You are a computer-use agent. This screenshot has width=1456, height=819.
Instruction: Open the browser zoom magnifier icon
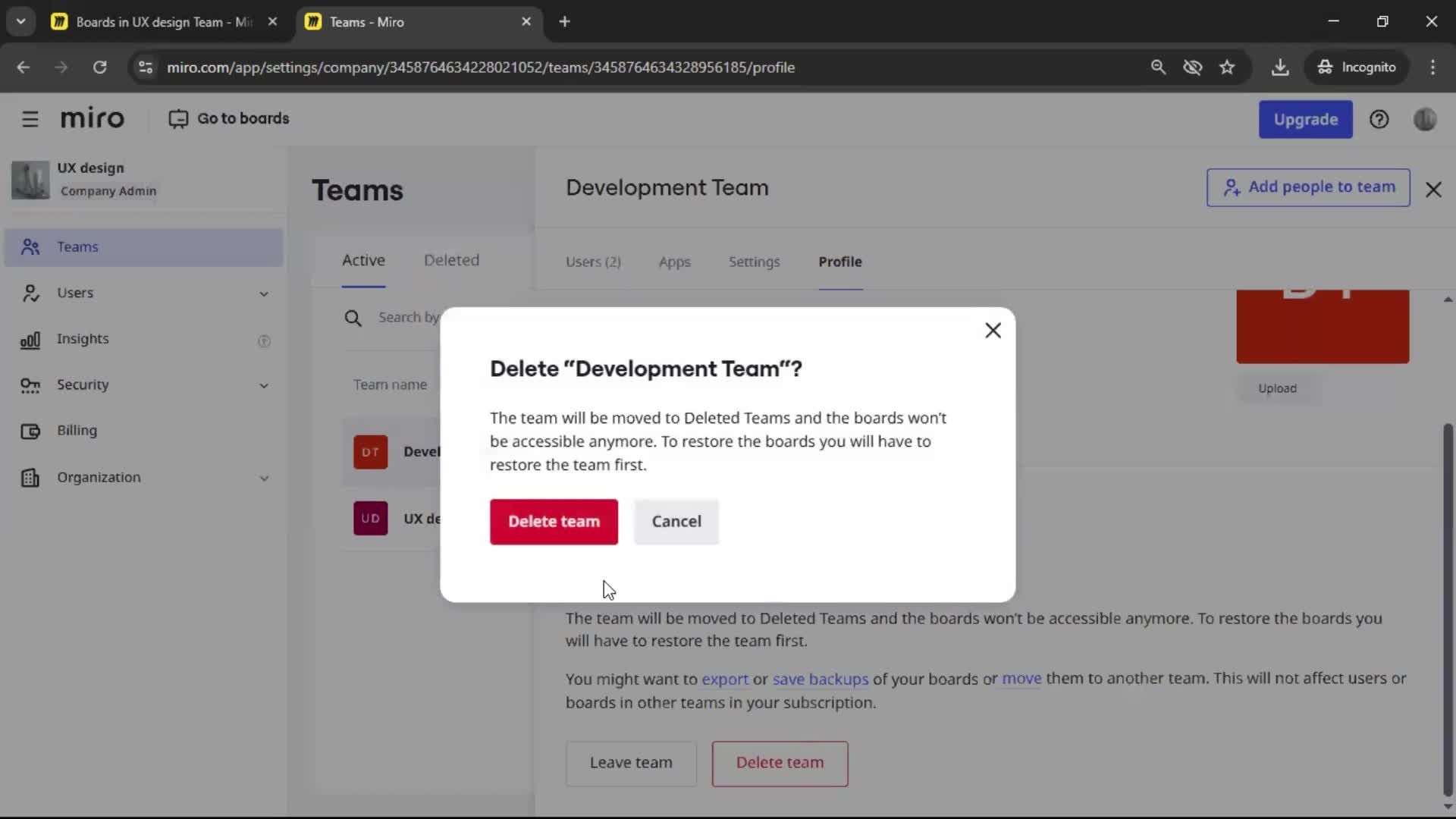[1158, 67]
